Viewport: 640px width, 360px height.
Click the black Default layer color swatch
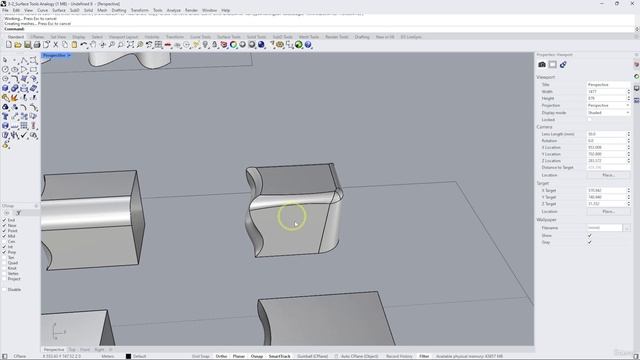(128, 356)
